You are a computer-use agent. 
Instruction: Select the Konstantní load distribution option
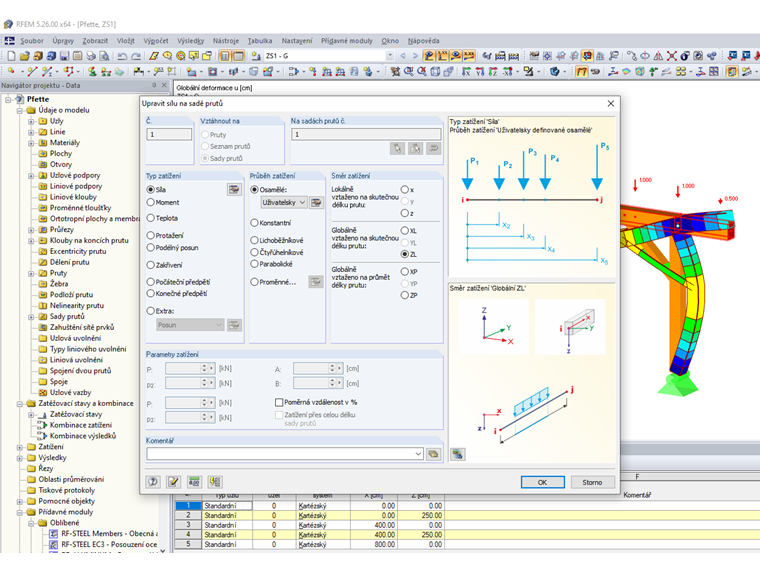pos(254,222)
